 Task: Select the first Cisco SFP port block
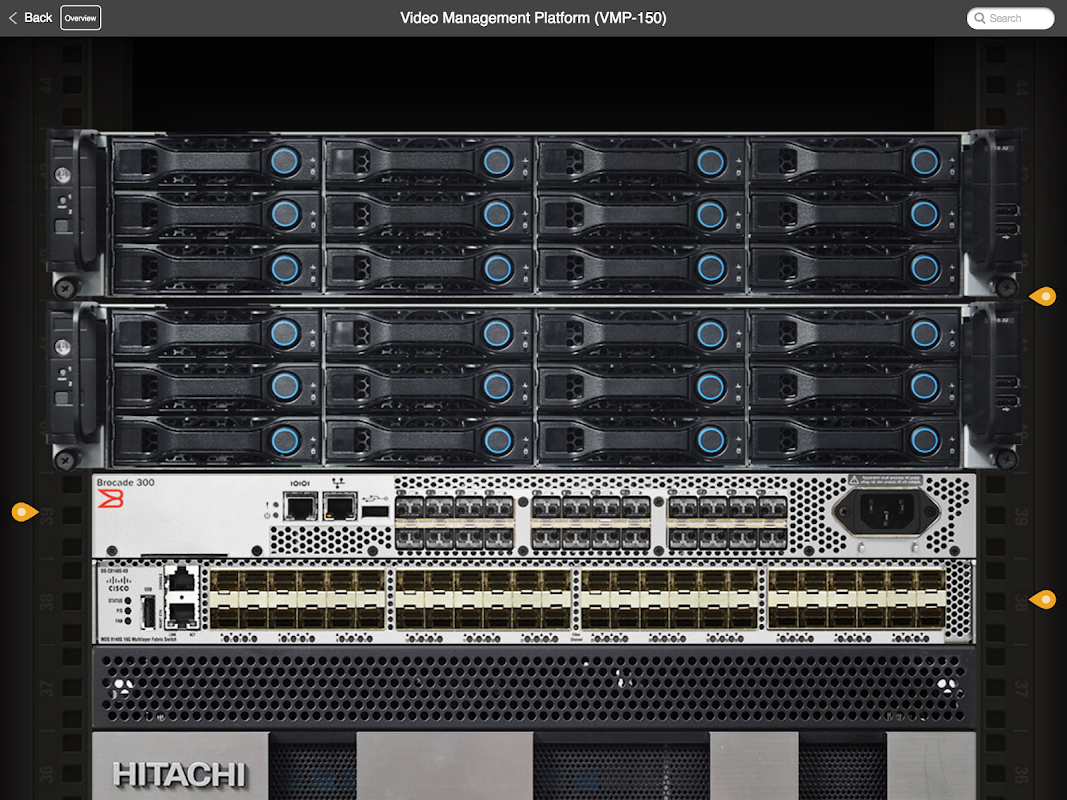click(297, 599)
